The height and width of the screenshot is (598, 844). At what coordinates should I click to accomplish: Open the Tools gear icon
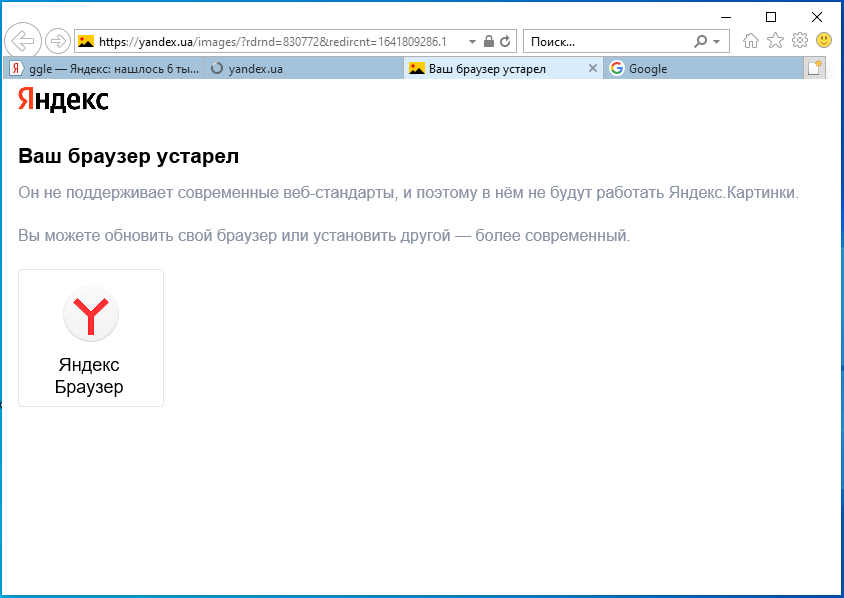pos(800,40)
